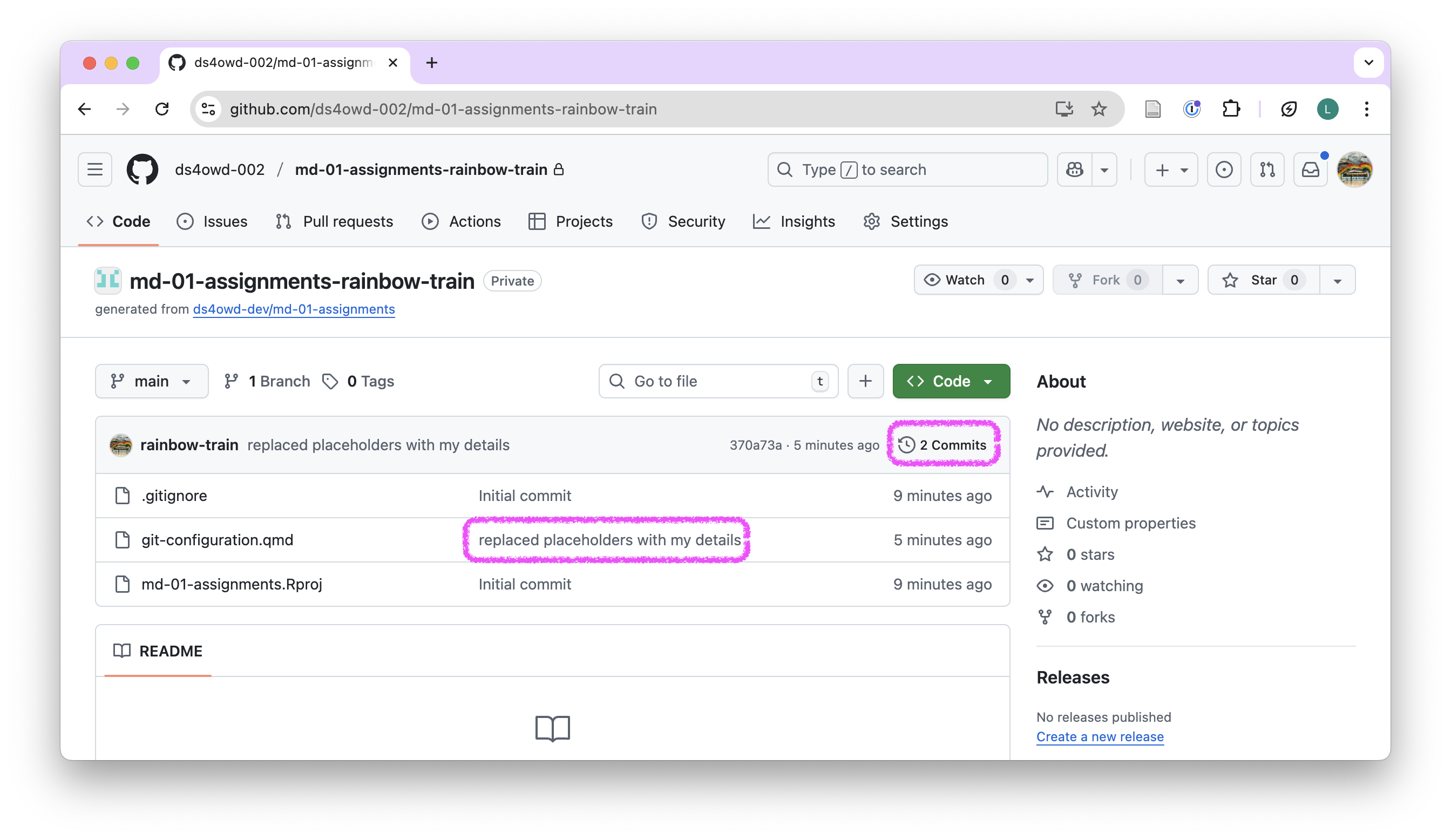The width and height of the screenshot is (1451, 840).
Task: Open the 2 Commits history link
Action: (943, 444)
